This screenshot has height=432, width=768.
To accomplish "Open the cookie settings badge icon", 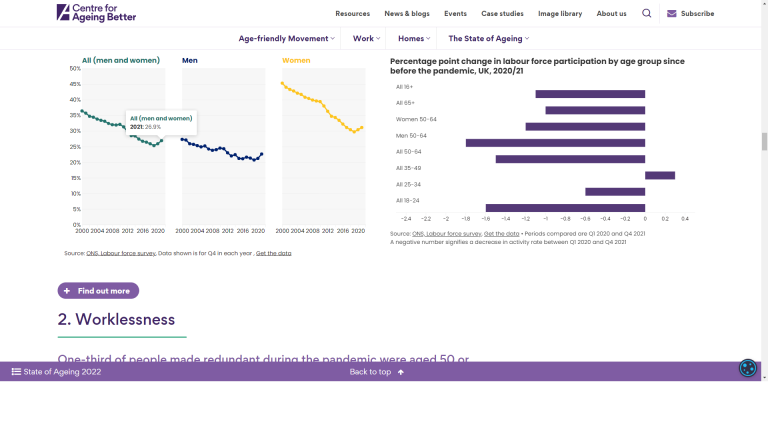I will click(747, 368).
